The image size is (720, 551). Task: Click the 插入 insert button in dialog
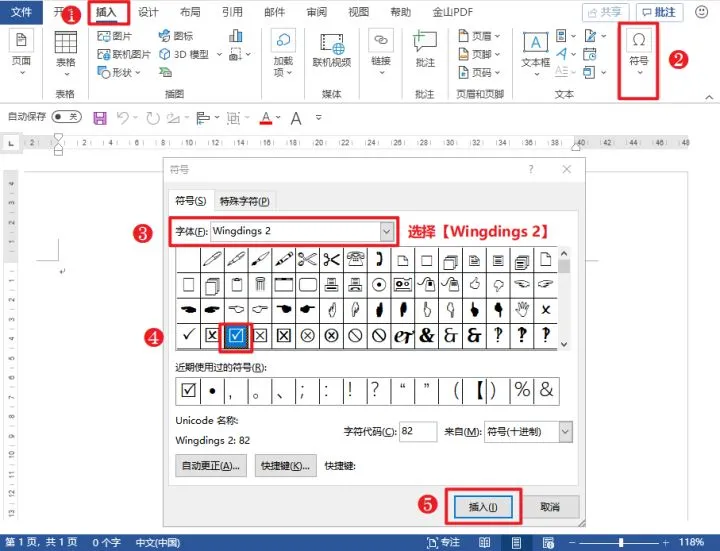pyautogui.click(x=483, y=507)
